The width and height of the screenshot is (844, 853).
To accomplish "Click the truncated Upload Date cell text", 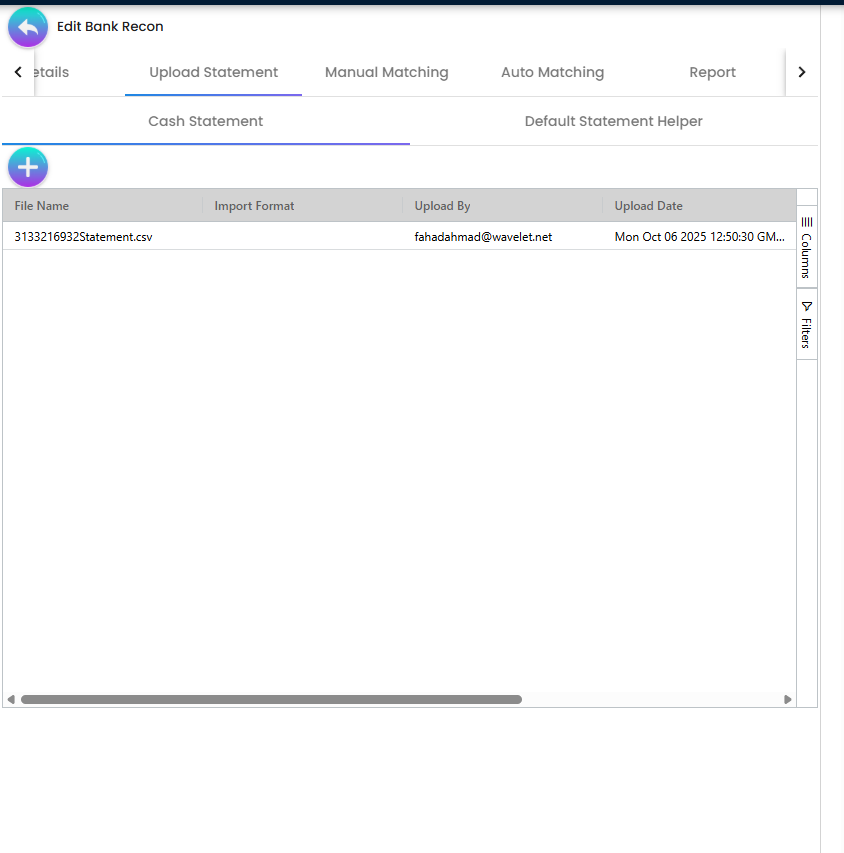I will (x=700, y=236).
